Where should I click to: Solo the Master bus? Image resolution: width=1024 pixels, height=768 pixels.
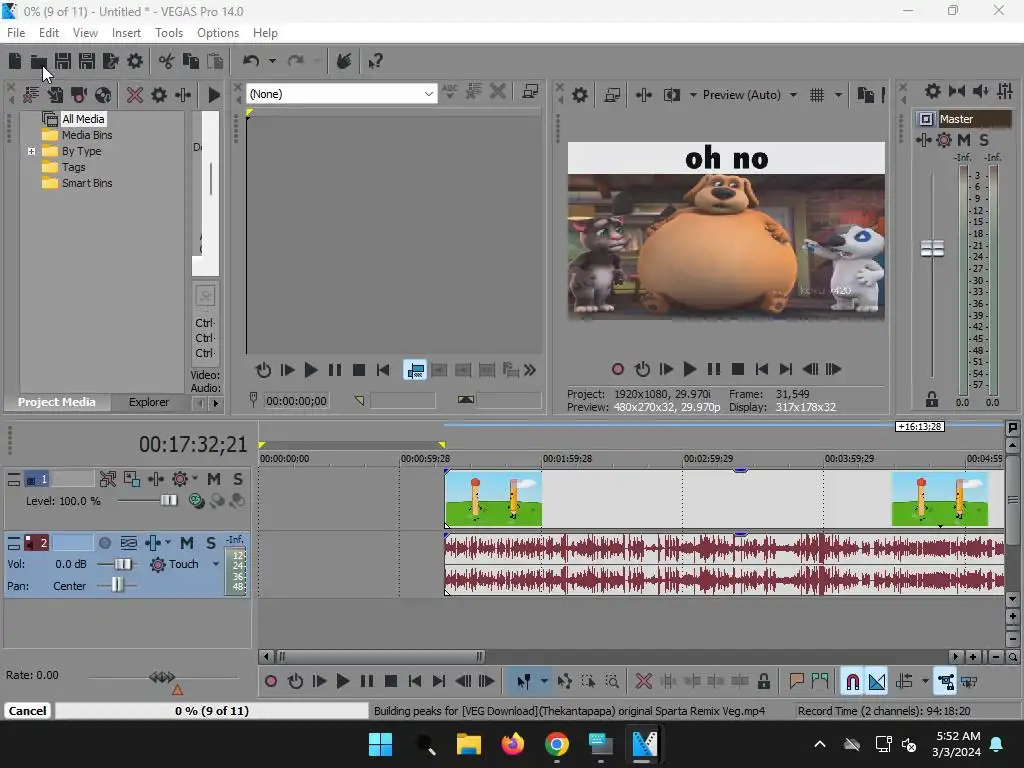tap(984, 140)
